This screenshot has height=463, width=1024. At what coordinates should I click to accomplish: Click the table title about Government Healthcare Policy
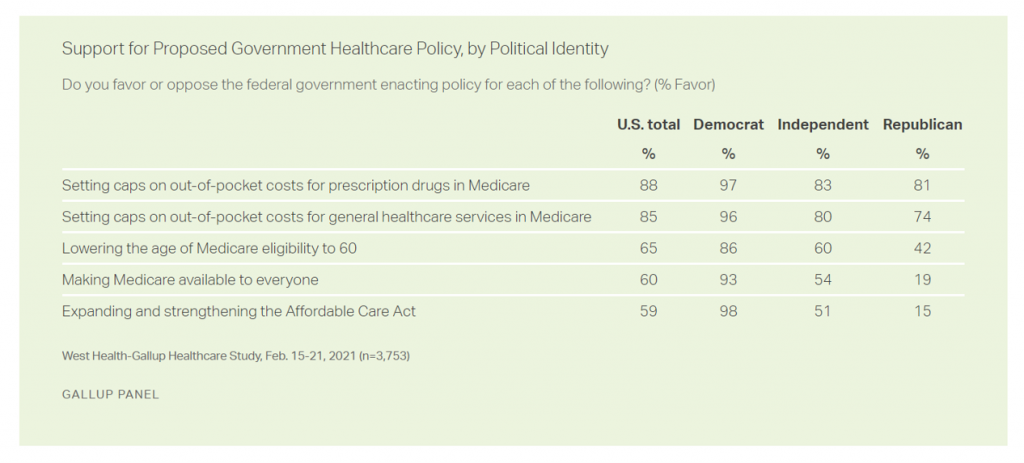pos(335,48)
